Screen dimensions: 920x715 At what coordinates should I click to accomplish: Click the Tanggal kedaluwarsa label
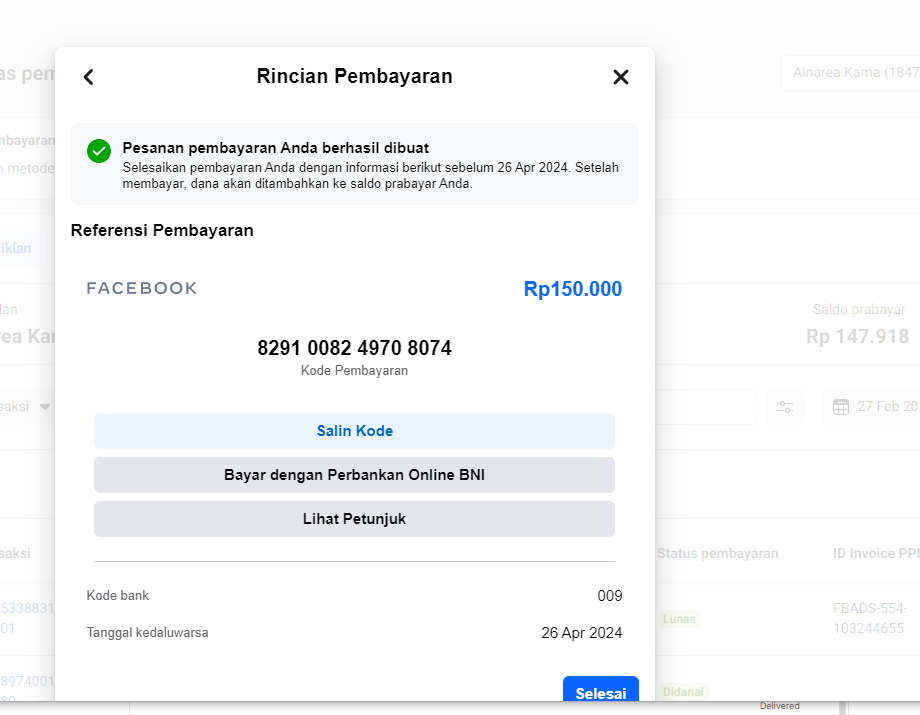147,632
